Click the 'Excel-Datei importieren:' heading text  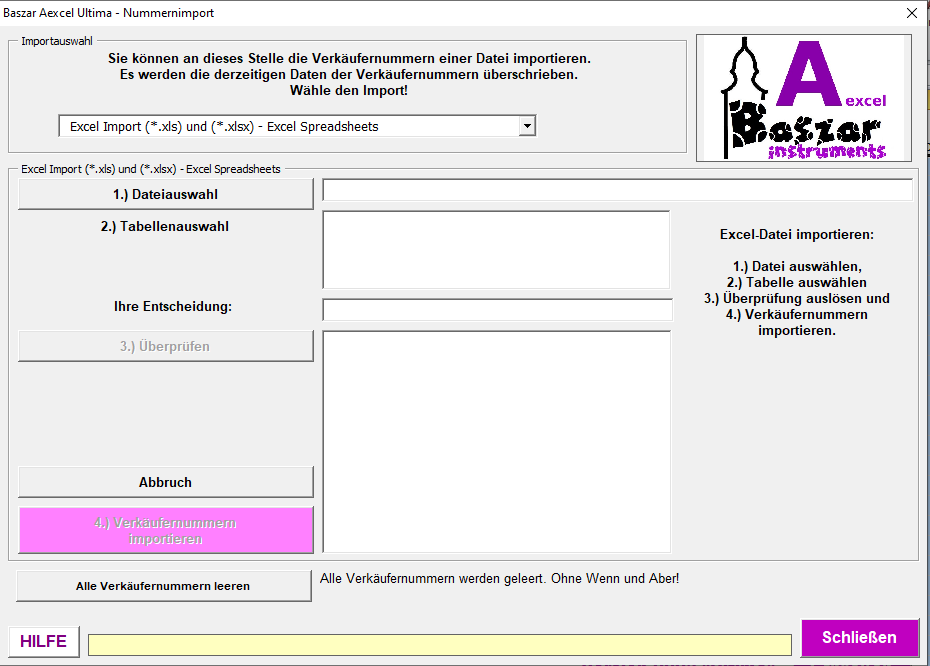click(x=797, y=235)
